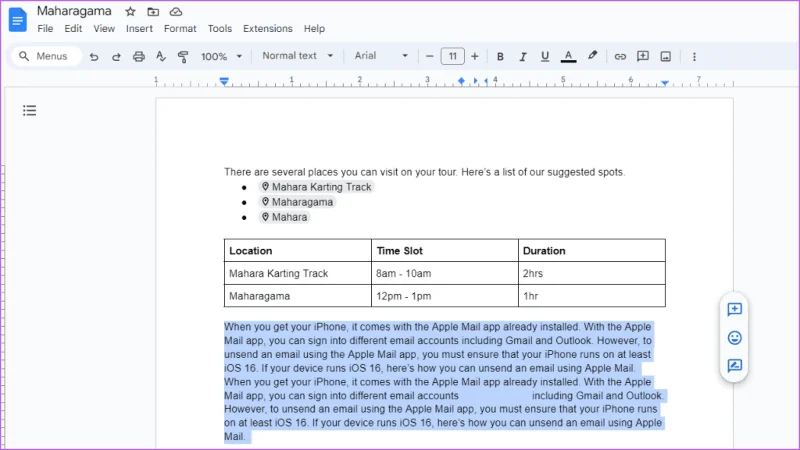This screenshot has height=450, width=800.
Task: Add emoji reaction from side panel
Action: [x=735, y=338]
